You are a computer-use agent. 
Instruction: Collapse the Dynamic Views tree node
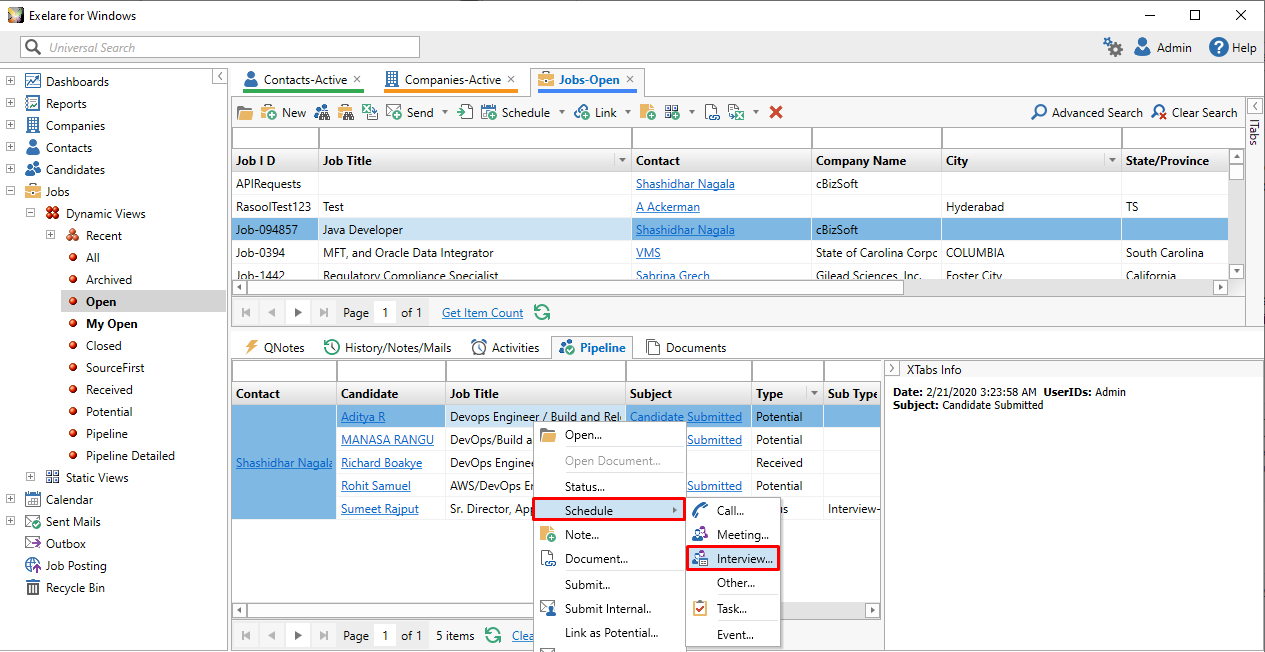click(30, 213)
